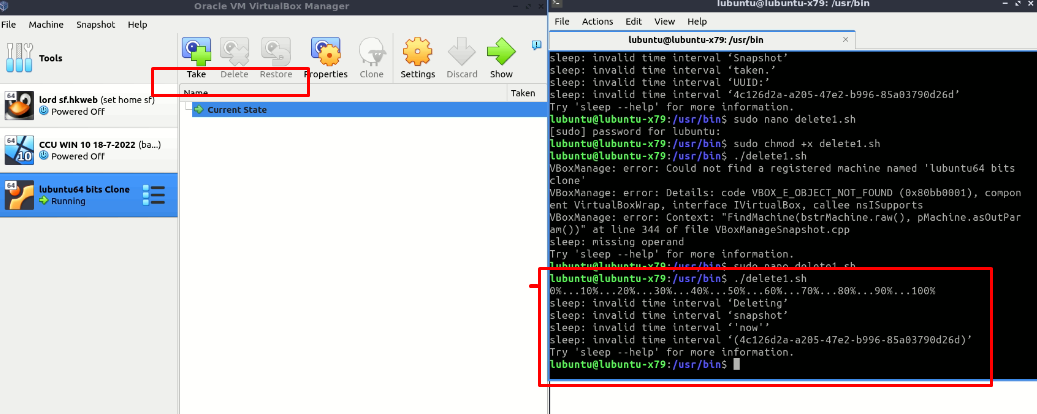Close the lubuntu@lubuntu-x79 terminal tab
Viewport: 1037px width, 414px height.
click(846, 40)
